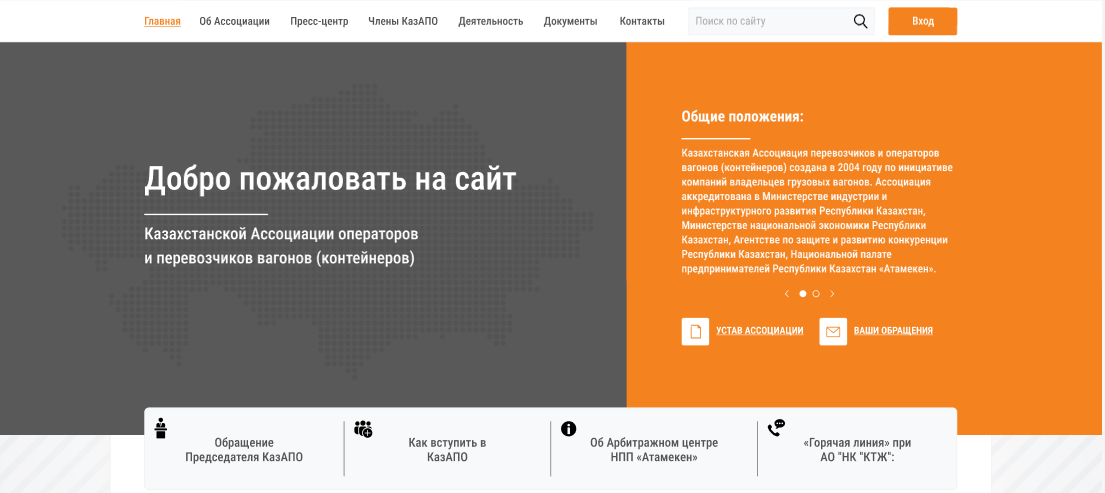Screen dimensions: 1105x493
Task: Click the search magnifier icon
Action: (860, 21)
